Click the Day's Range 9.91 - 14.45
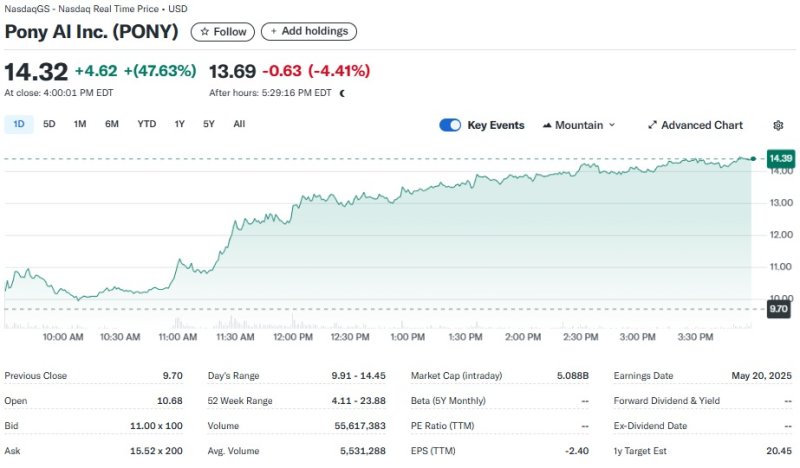Image resolution: width=800 pixels, height=468 pixels. (x=359, y=376)
